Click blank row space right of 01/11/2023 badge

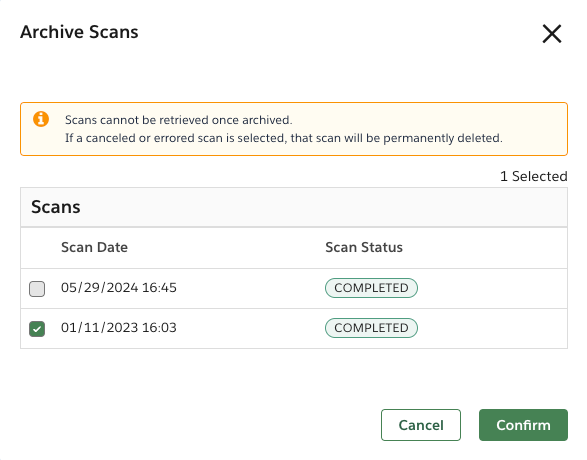pos(492,329)
